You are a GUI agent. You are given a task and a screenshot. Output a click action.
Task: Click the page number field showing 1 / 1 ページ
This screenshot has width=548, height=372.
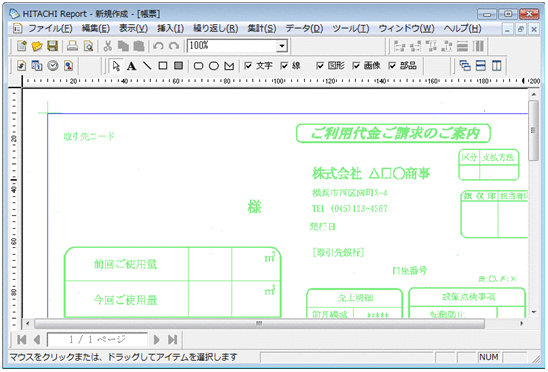tap(97, 339)
